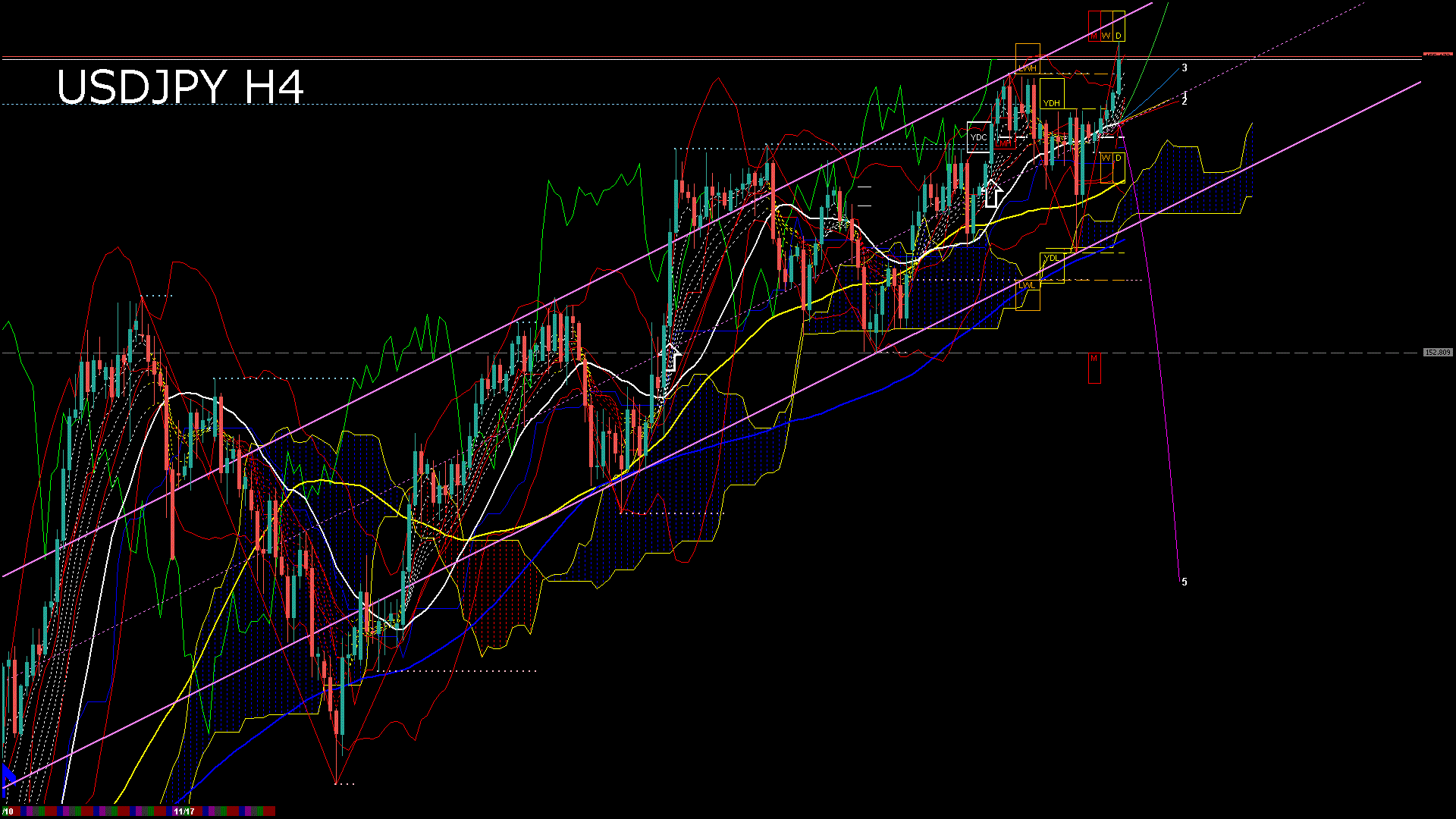The height and width of the screenshot is (819, 1456).
Task: Click the /10 label on the session color bar
Action: pyautogui.click(x=8, y=810)
